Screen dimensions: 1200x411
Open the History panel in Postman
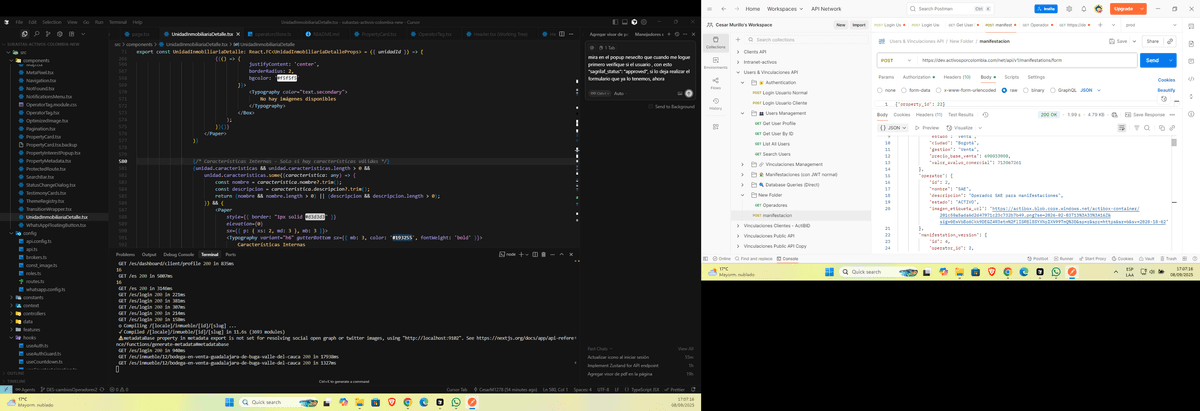[x=716, y=105]
